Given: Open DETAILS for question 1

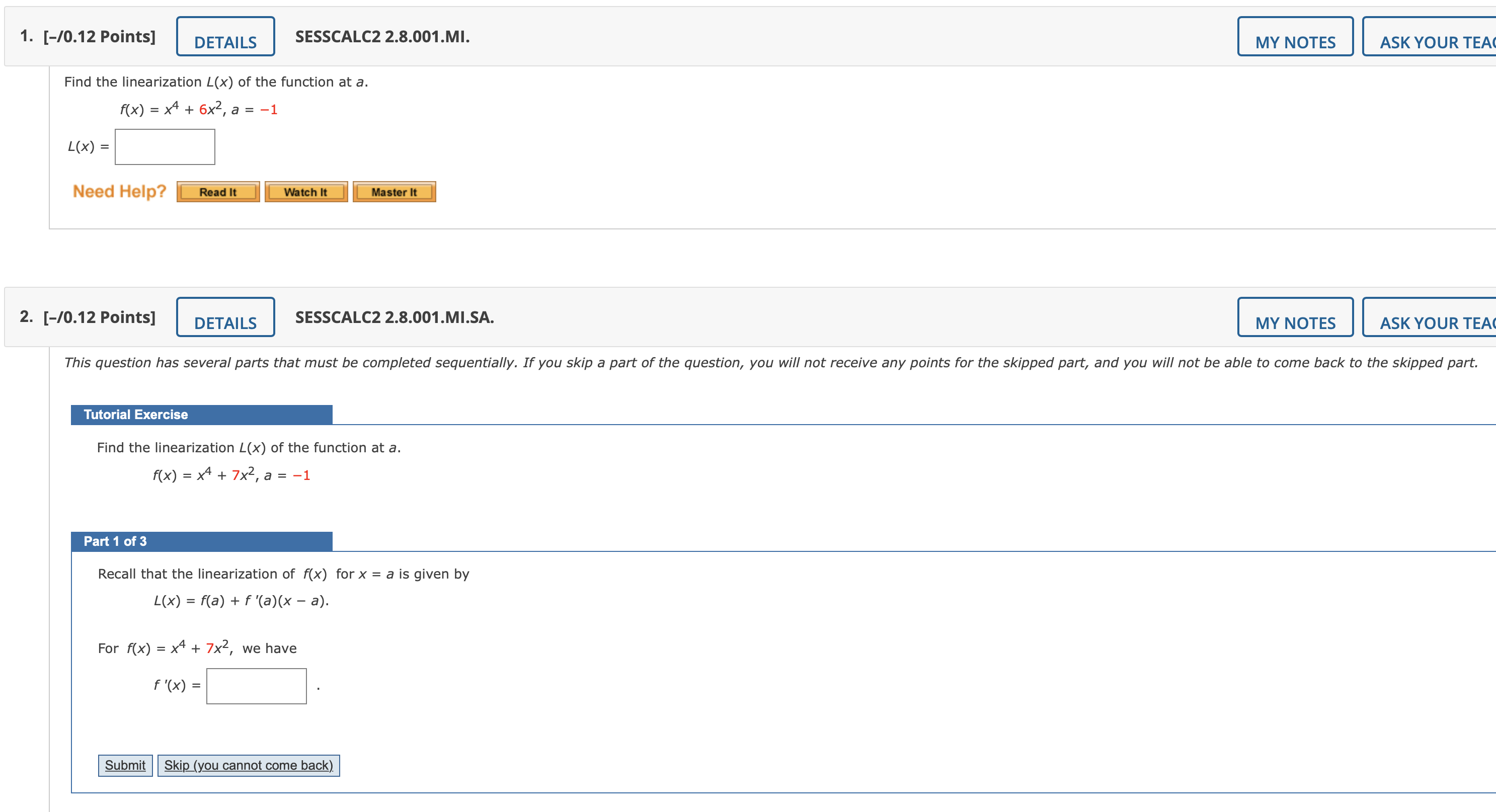Looking at the screenshot, I should 225,37.
